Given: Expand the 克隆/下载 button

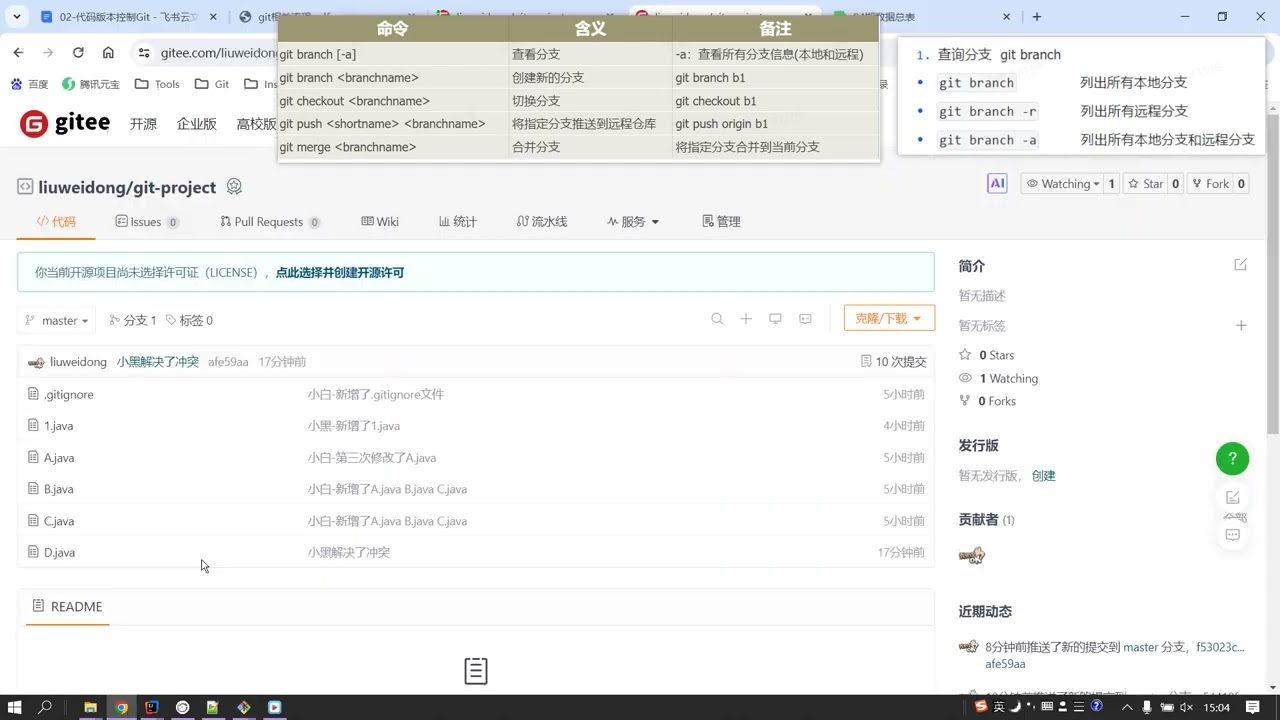Looking at the screenshot, I should point(889,318).
